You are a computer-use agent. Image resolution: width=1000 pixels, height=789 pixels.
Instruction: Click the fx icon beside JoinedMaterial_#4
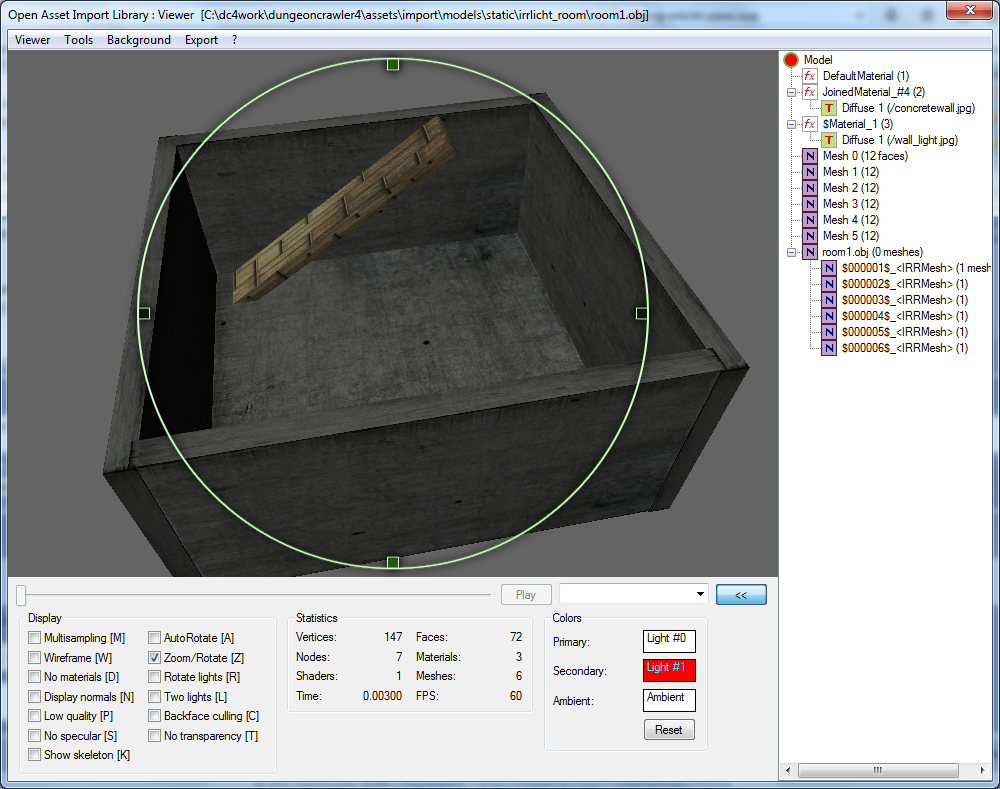click(810, 92)
